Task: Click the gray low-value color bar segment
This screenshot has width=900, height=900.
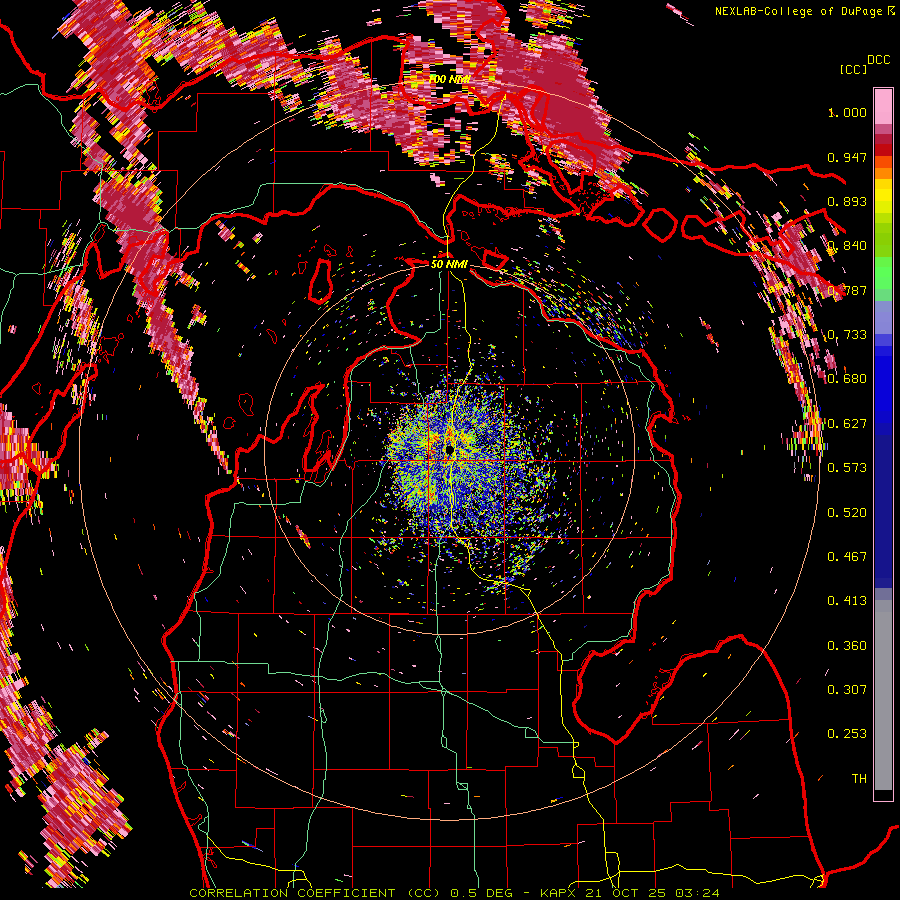Action: pos(883,695)
